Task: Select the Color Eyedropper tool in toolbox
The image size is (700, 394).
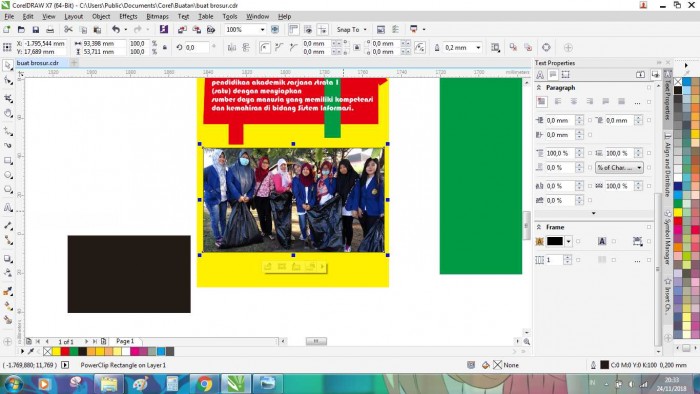Action: [x=8, y=291]
